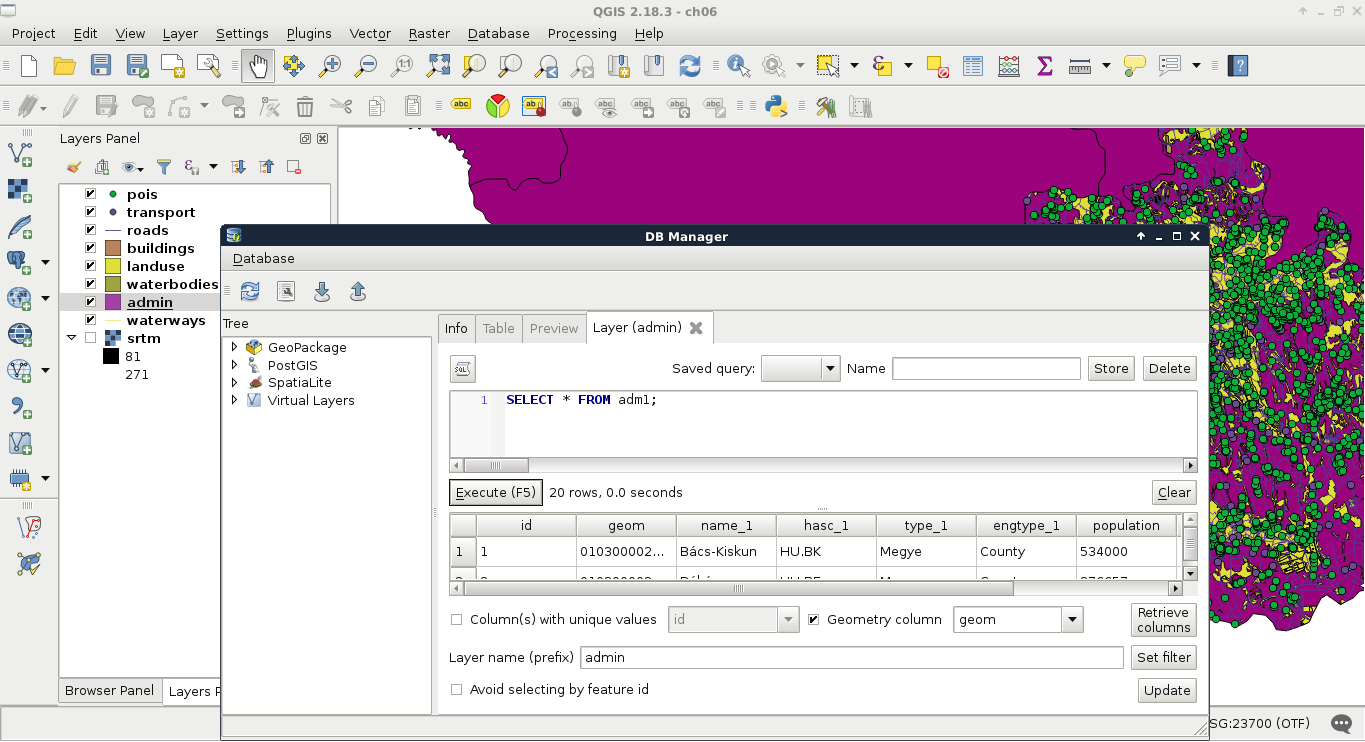The width and height of the screenshot is (1365, 742).
Task: Click the Zoom Full extent icon
Action: 438,66
